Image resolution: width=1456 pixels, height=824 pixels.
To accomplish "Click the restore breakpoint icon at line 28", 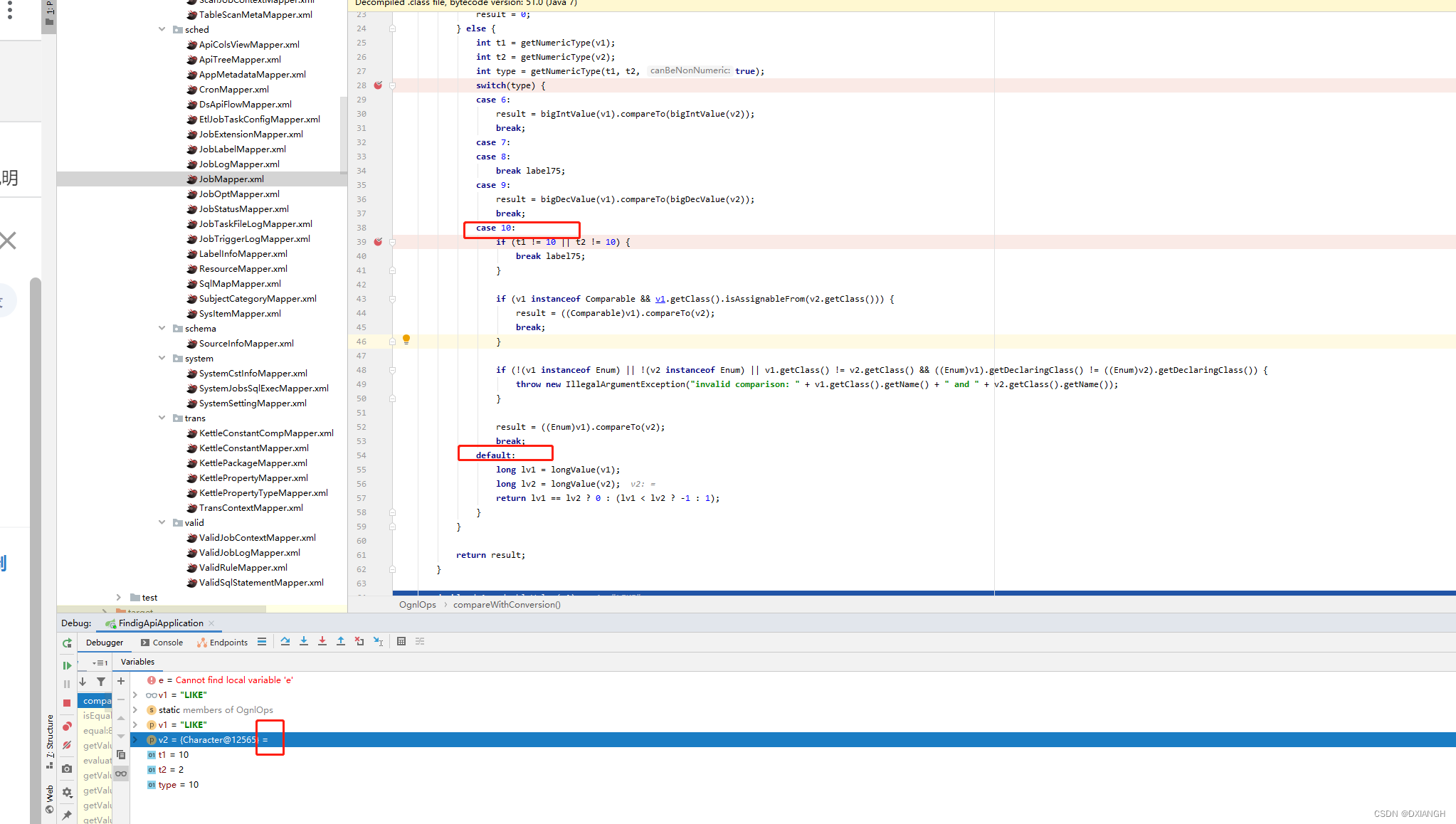I will [x=378, y=85].
